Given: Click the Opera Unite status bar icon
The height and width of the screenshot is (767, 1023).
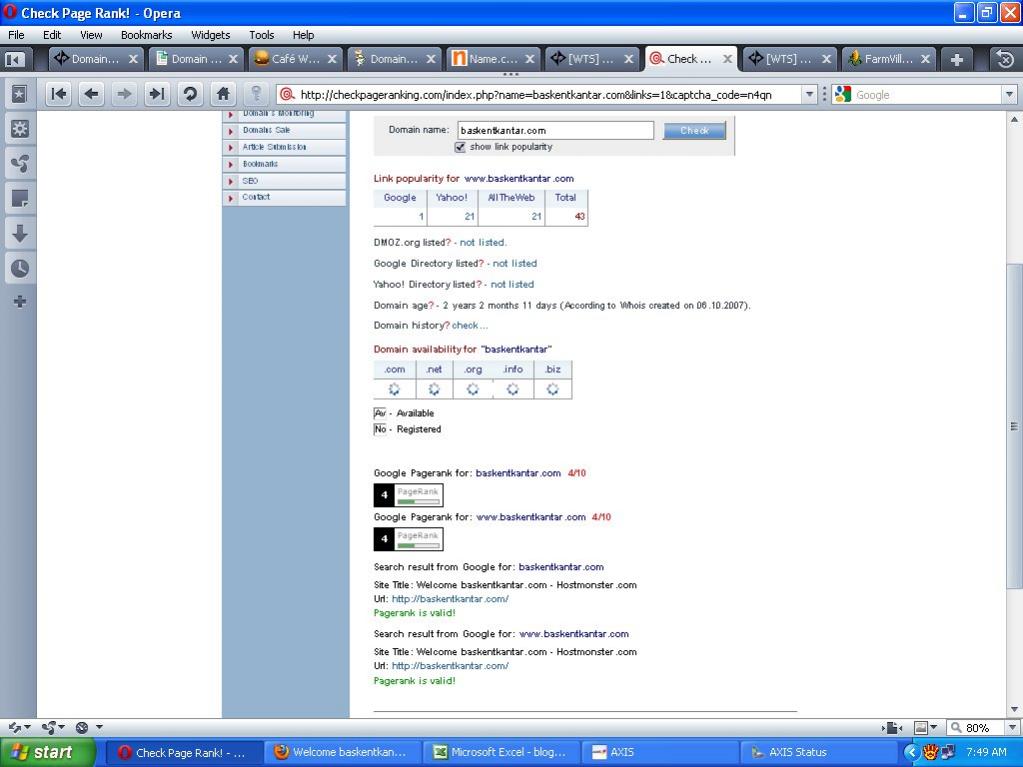Looking at the screenshot, I should click(49, 727).
